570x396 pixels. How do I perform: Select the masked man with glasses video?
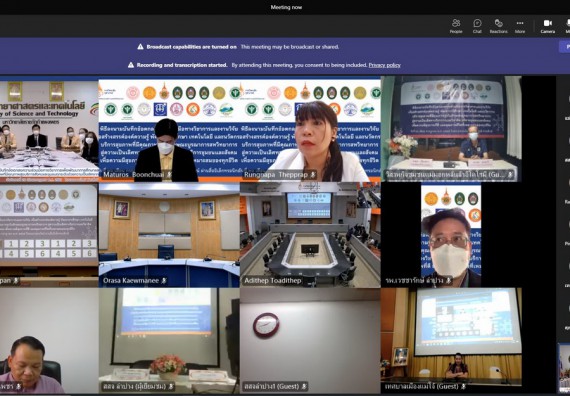click(451, 235)
